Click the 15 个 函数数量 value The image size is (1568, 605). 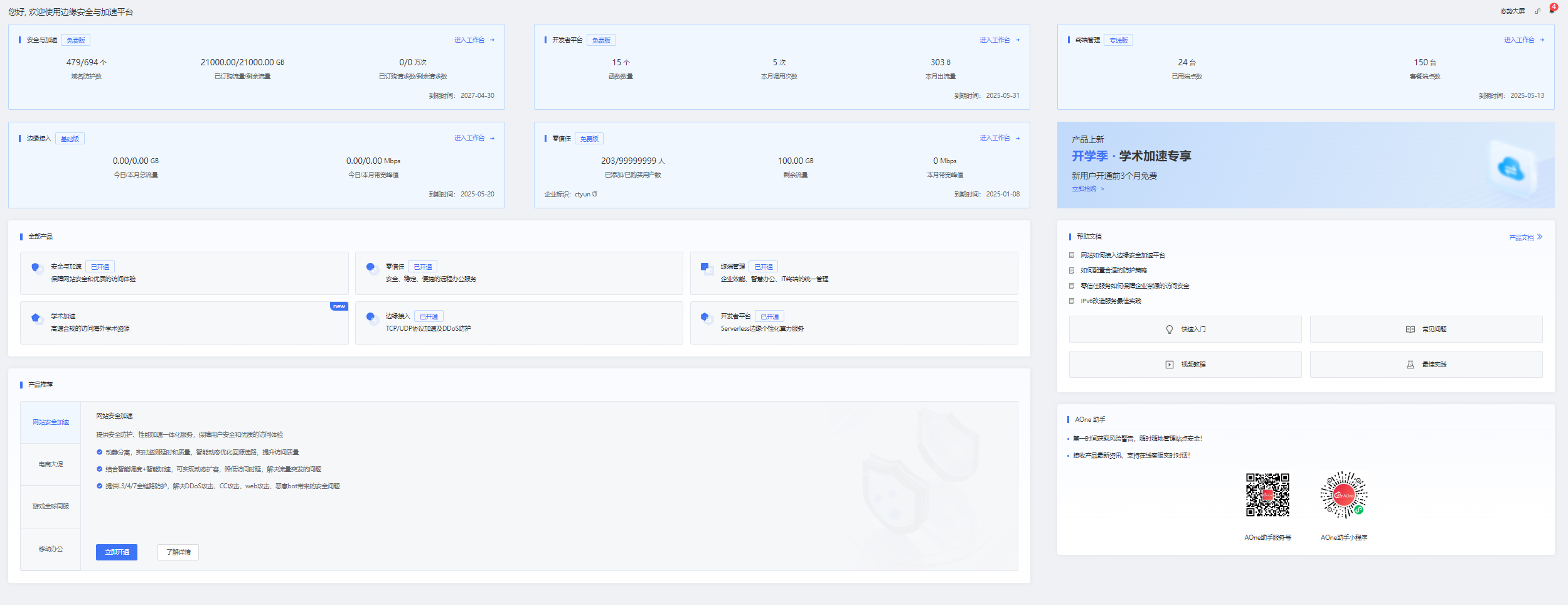coord(621,63)
